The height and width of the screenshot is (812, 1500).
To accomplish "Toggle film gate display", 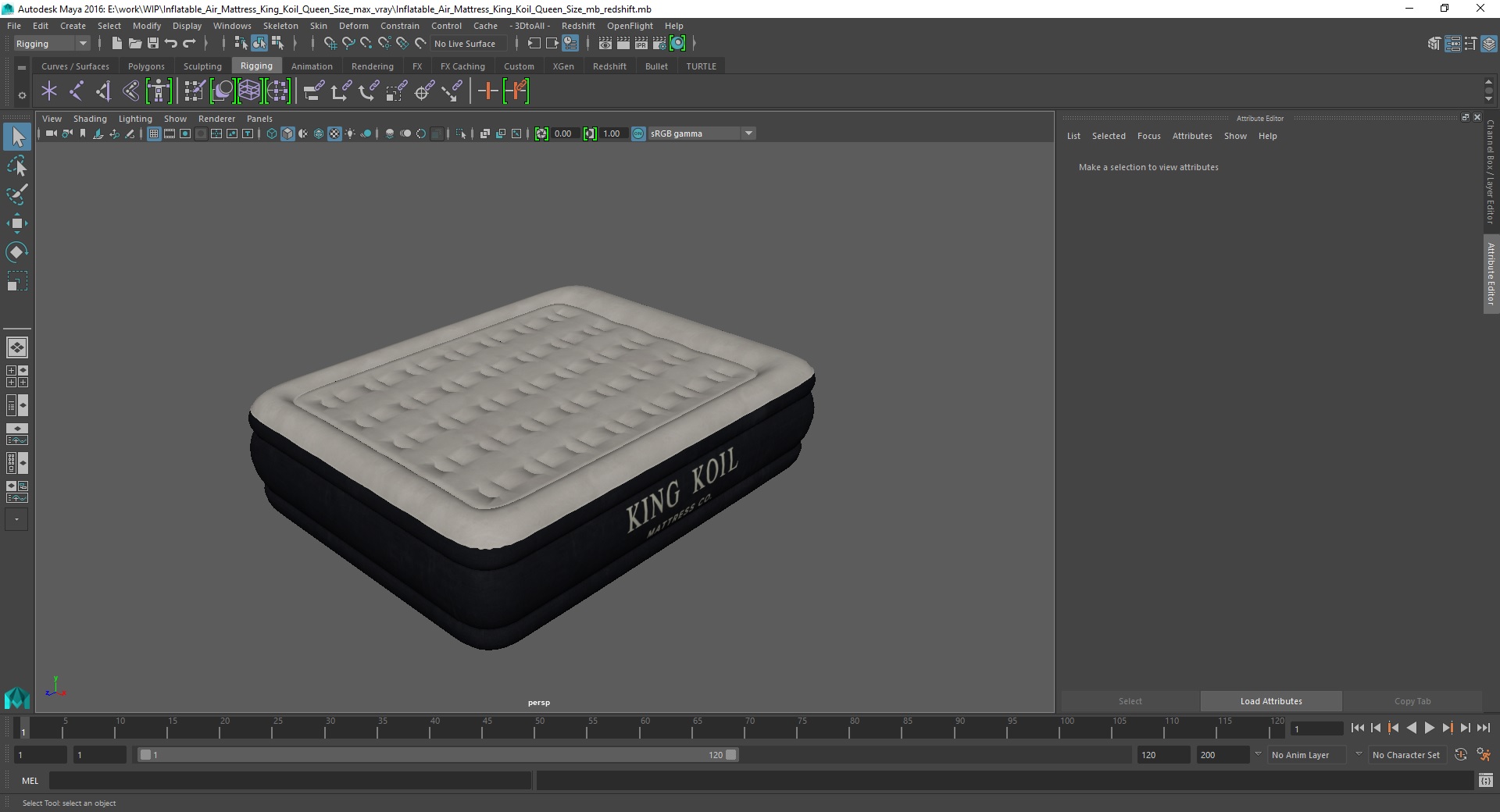I will click(170, 134).
